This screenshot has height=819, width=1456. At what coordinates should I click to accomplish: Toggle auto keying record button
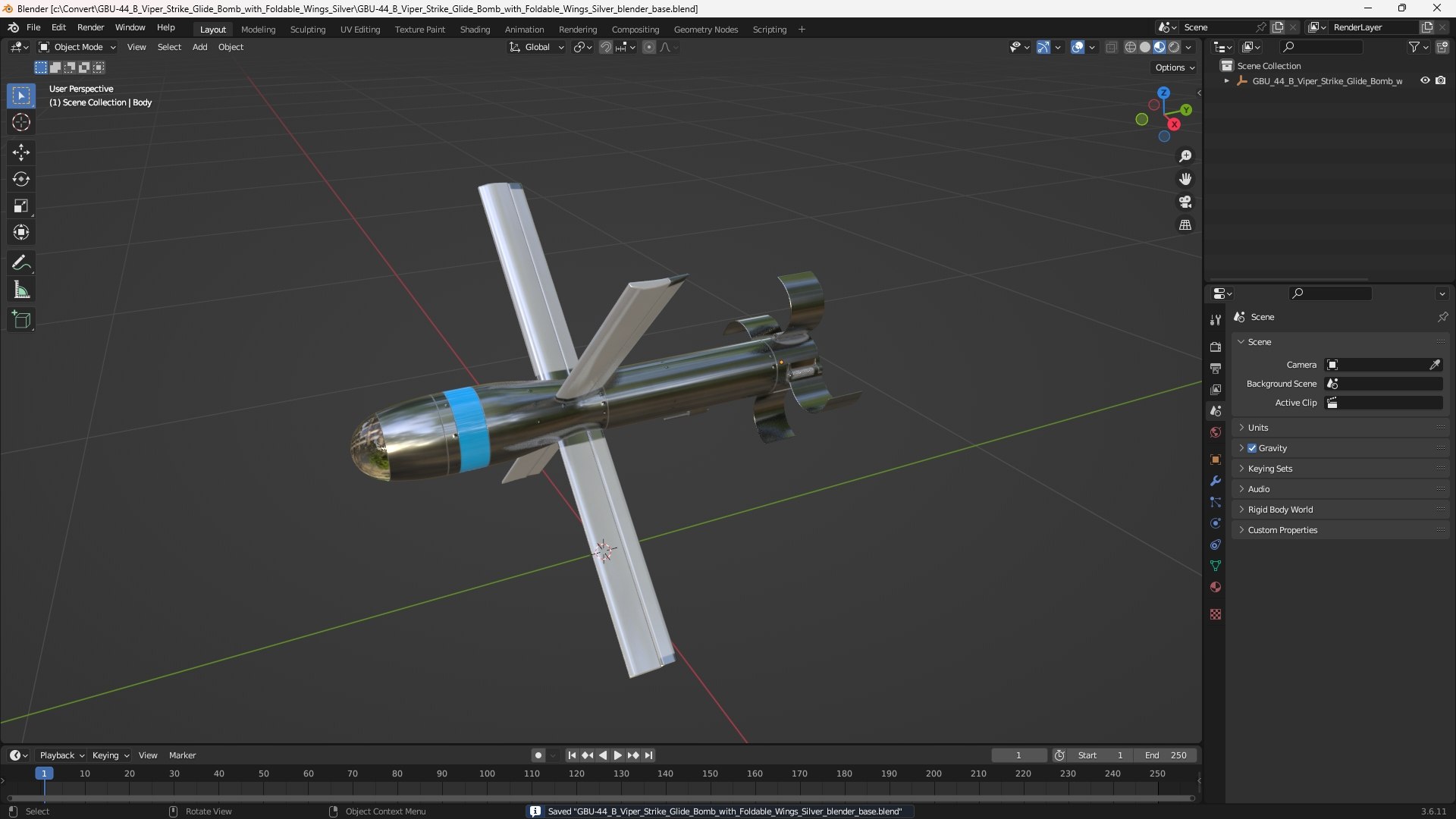pos(538,755)
